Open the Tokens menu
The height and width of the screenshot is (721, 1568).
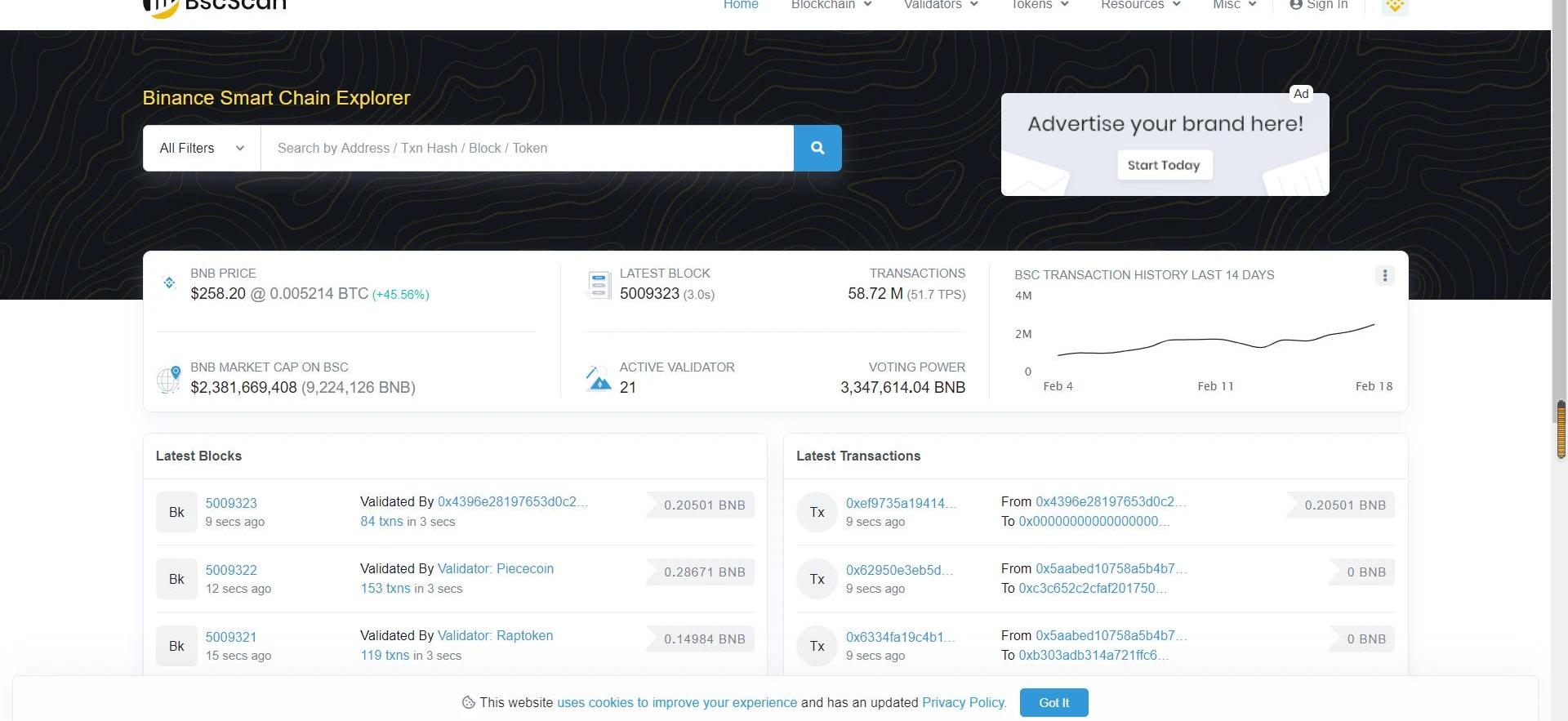[x=1039, y=5]
